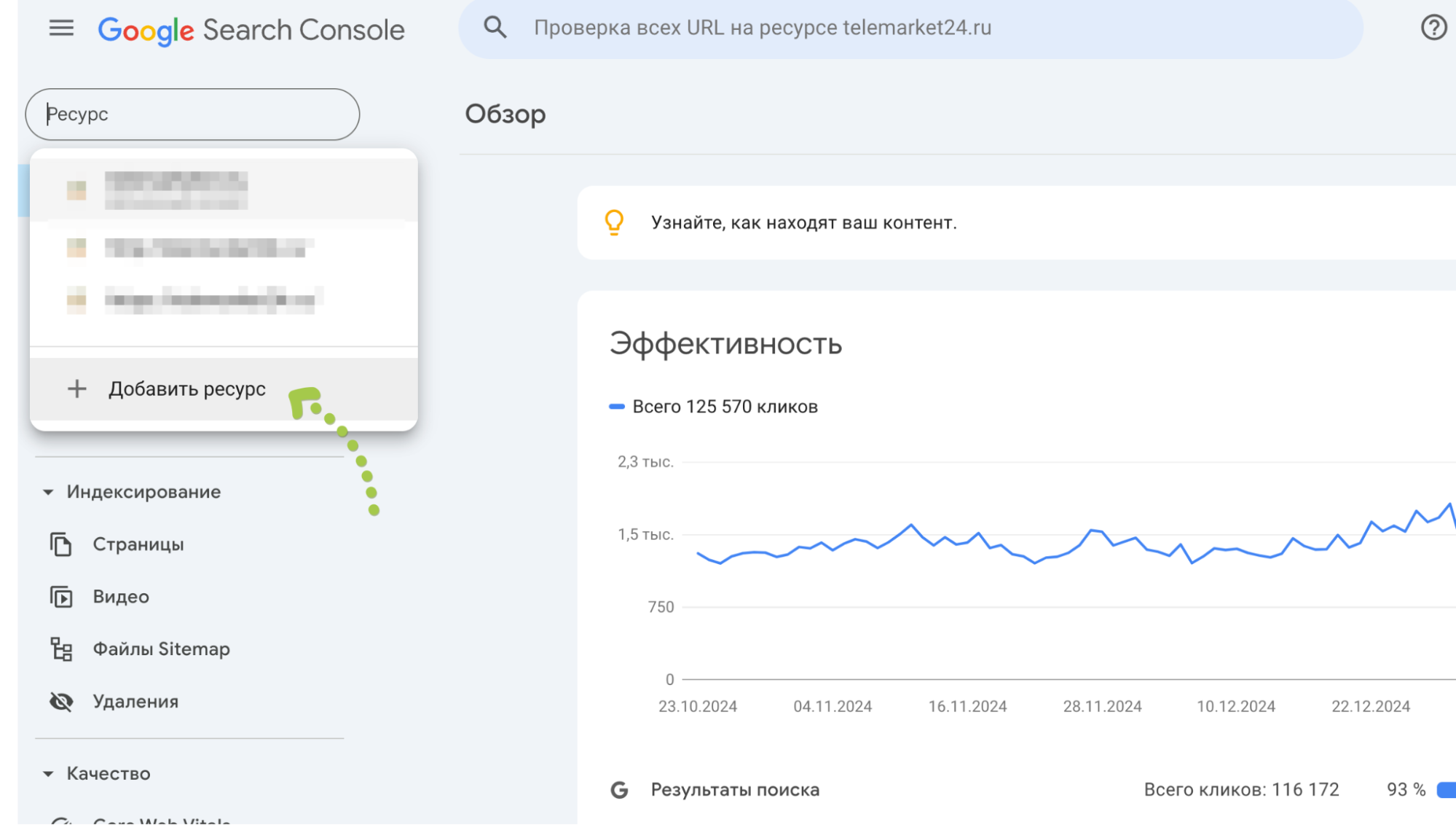Click chart date label 22.12.2024

click(1371, 707)
